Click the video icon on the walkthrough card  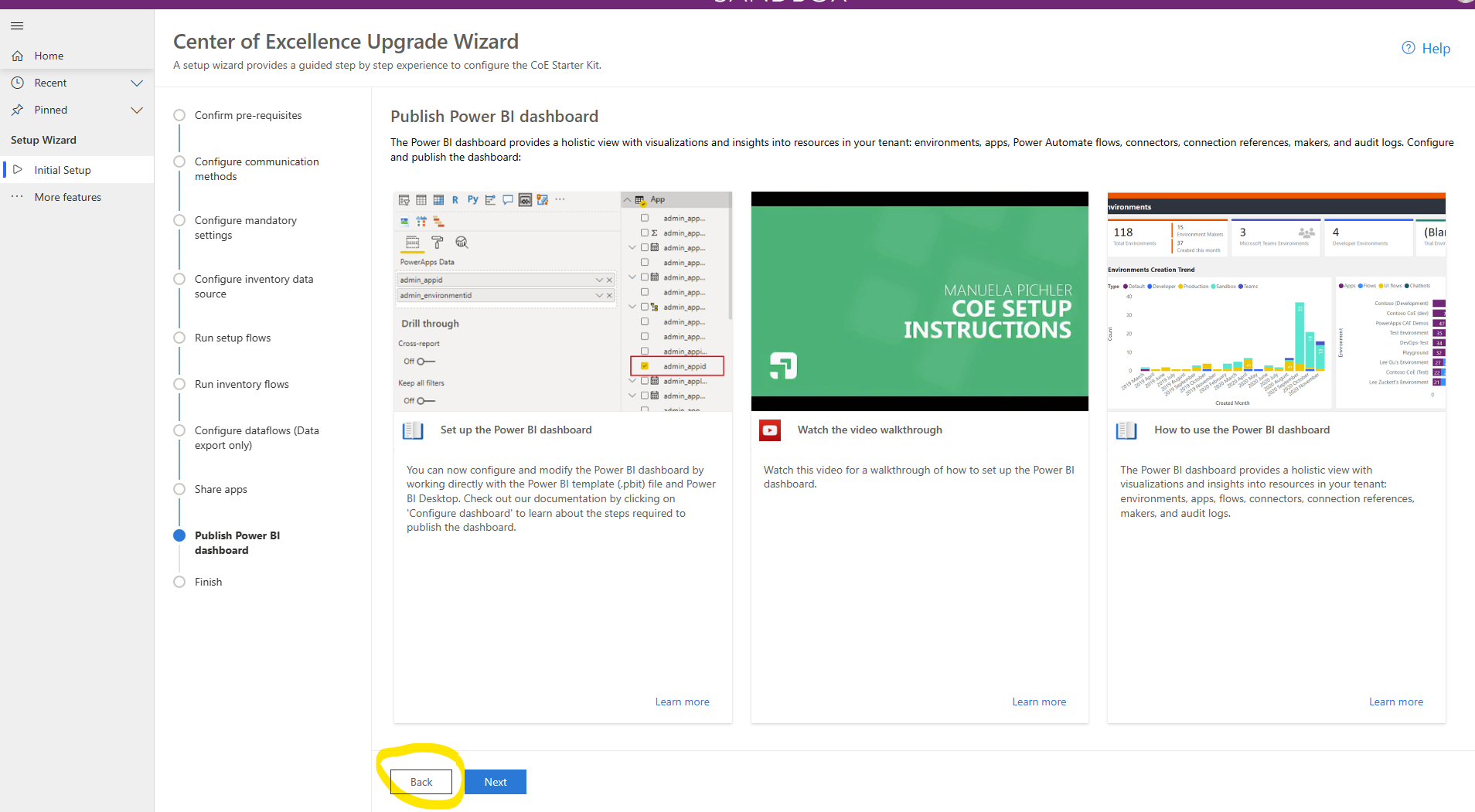point(769,430)
